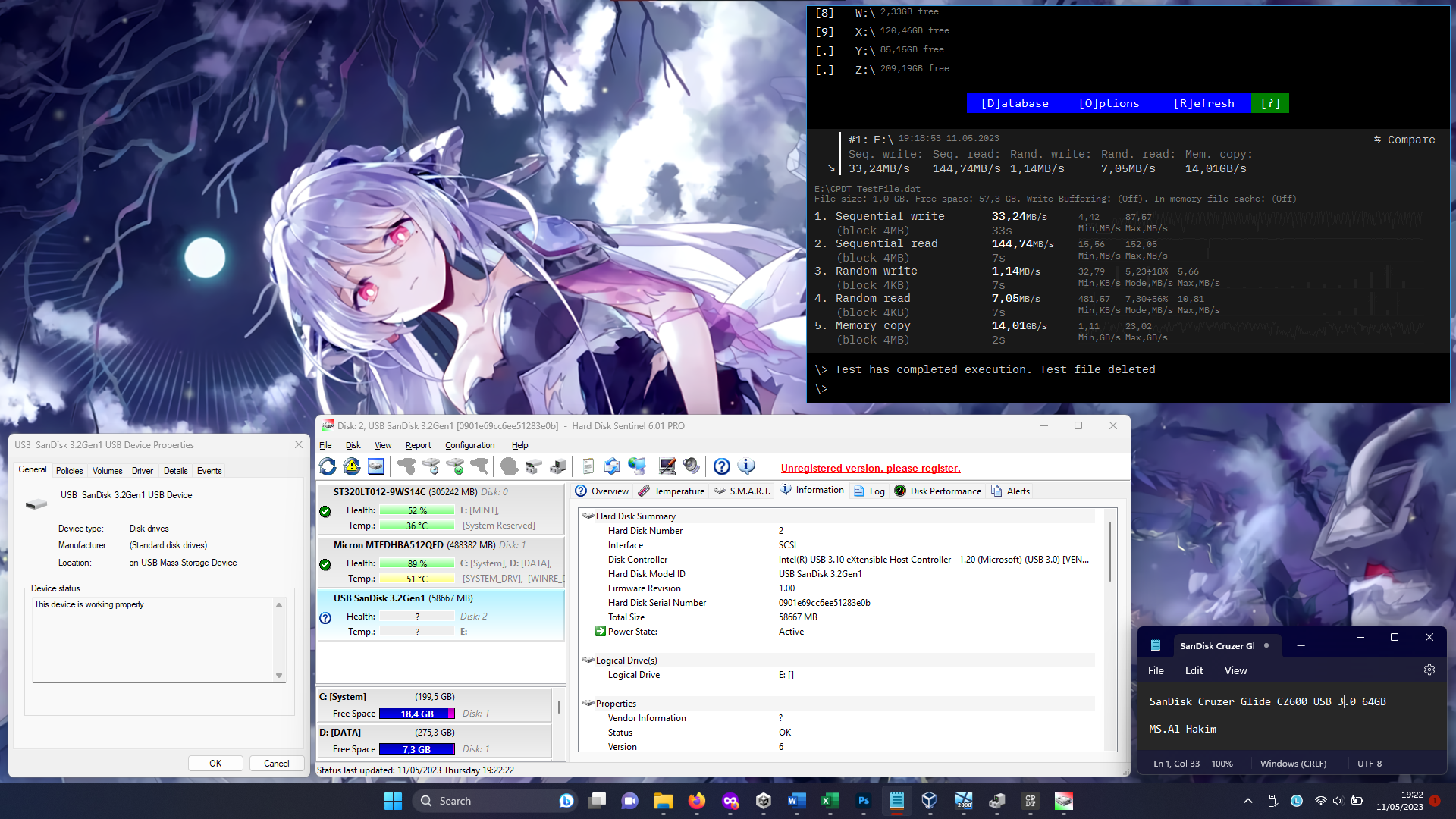Viewport: 1456px width, 819px height.
Task: Click the CPDT taskbar icon
Action: (x=1030, y=801)
